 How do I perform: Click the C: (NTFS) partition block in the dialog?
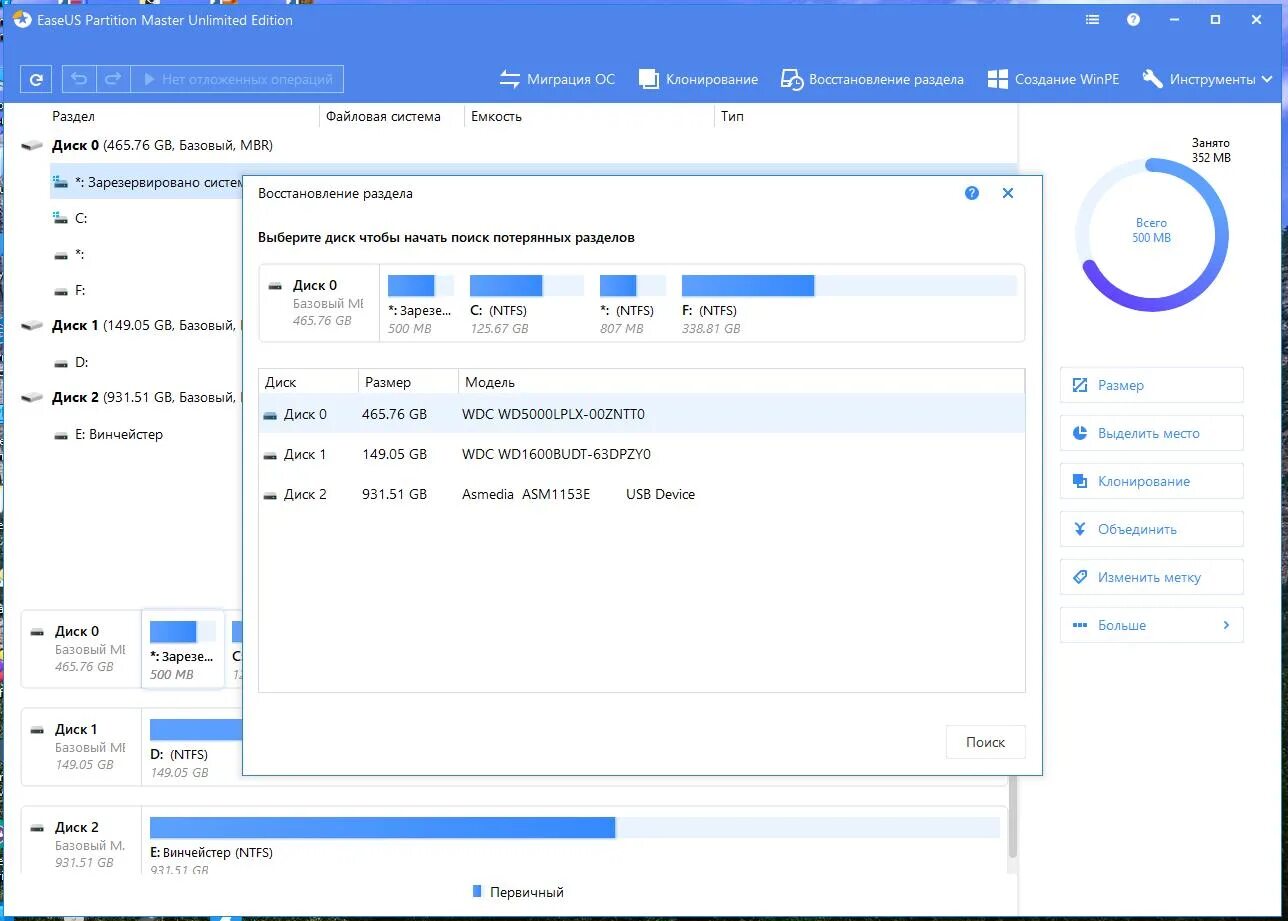point(526,303)
